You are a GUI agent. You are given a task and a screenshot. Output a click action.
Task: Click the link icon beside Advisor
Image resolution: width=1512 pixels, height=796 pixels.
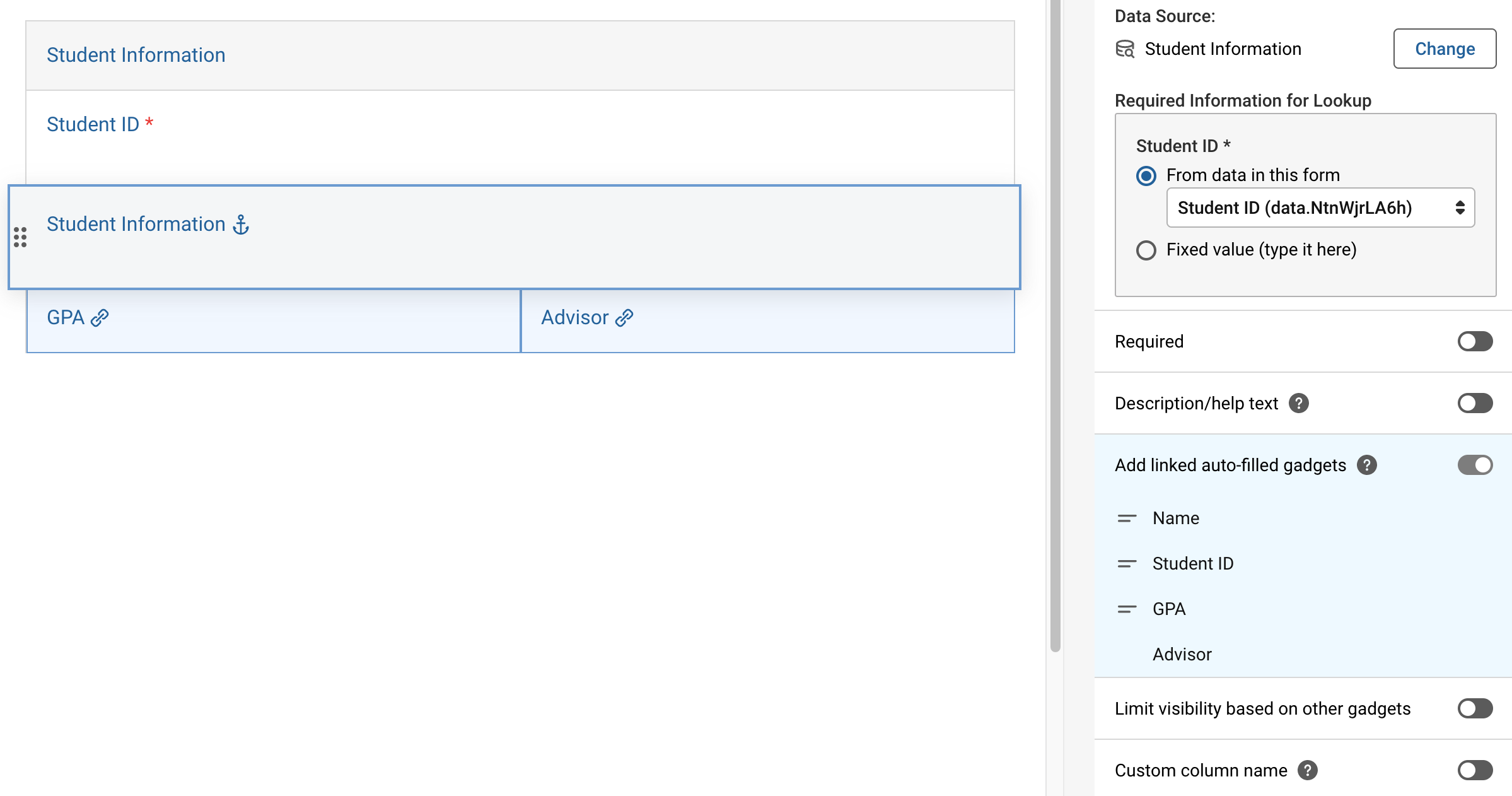point(624,317)
